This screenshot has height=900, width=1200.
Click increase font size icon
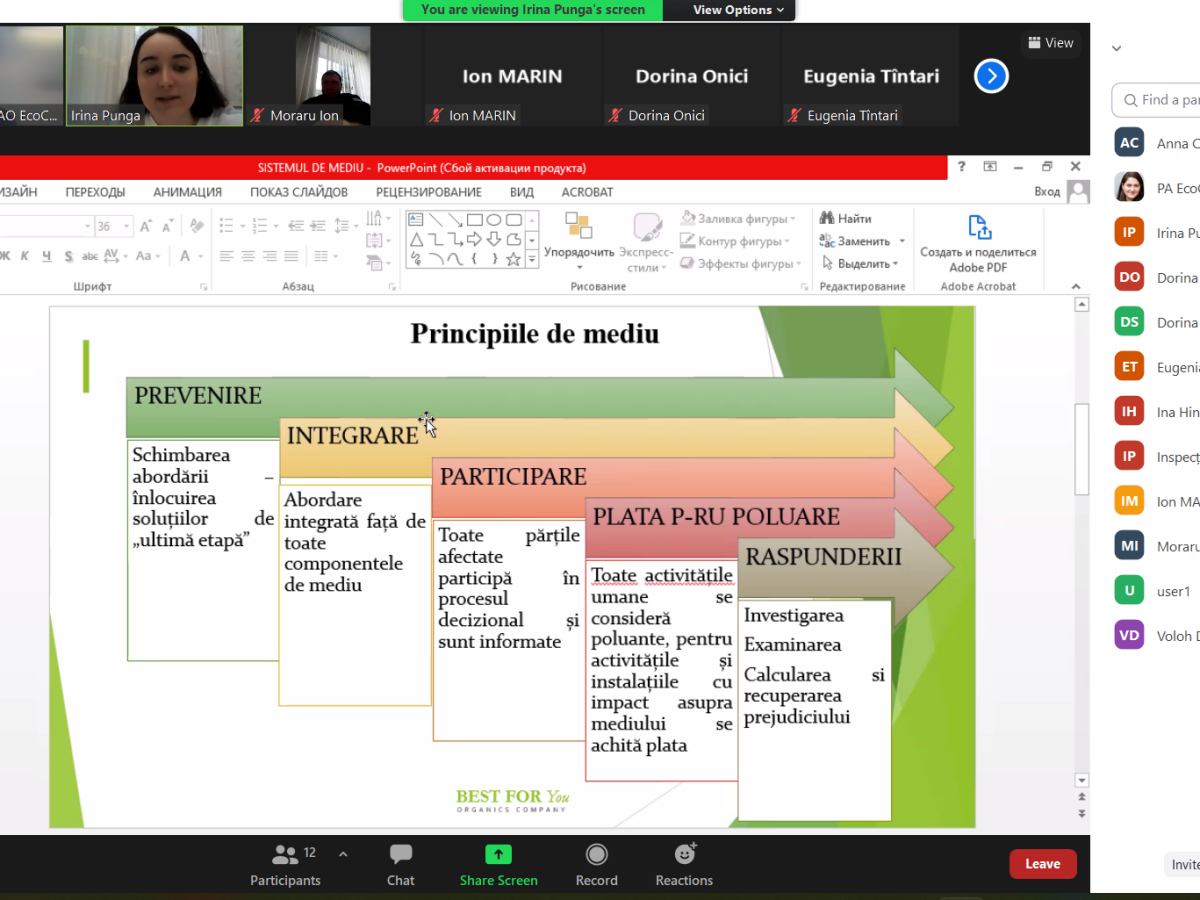[147, 226]
